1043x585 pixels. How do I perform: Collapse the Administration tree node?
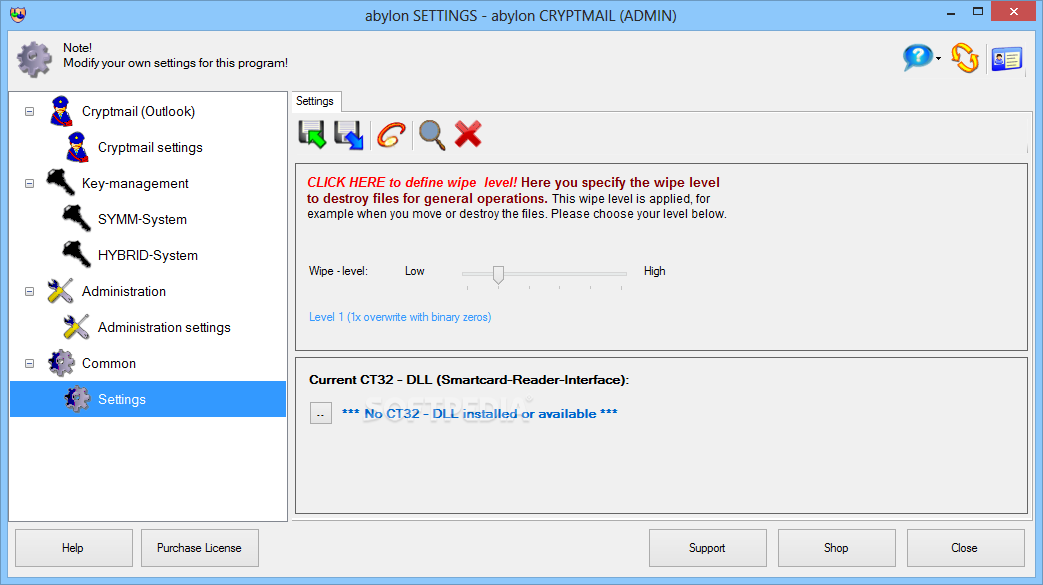point(29,292)
